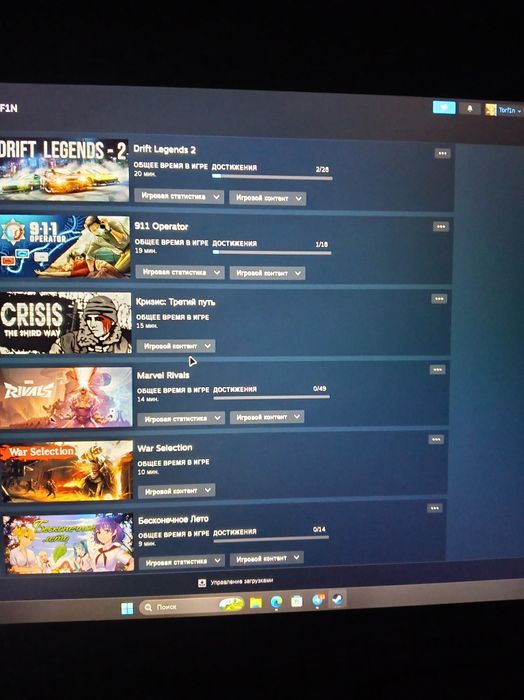Expand Игровая статистика for Drift Legends 2
Viewport: 524px width, 700px height.
179,196
